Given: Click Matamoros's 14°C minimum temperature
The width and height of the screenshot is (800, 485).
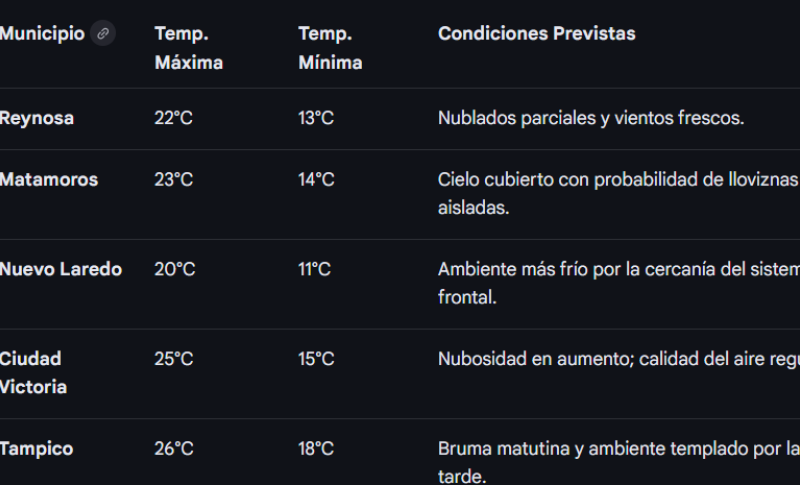Looking at the screenshot, I should [x=316, y=180].
